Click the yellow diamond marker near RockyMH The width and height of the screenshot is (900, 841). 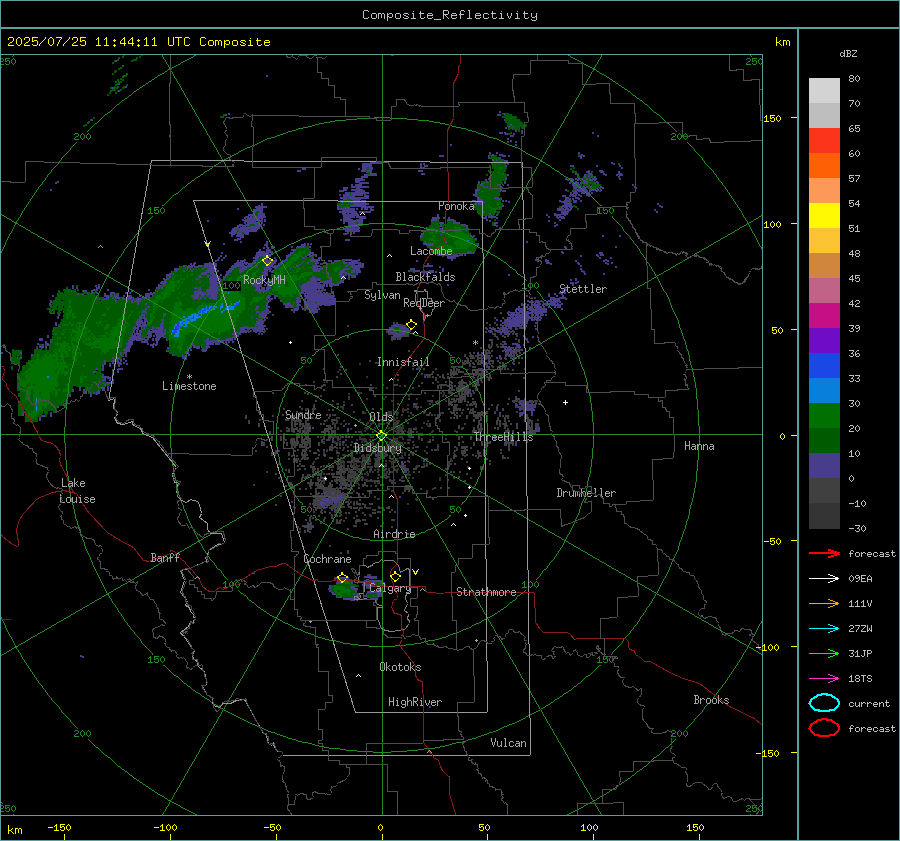(267, 261)
